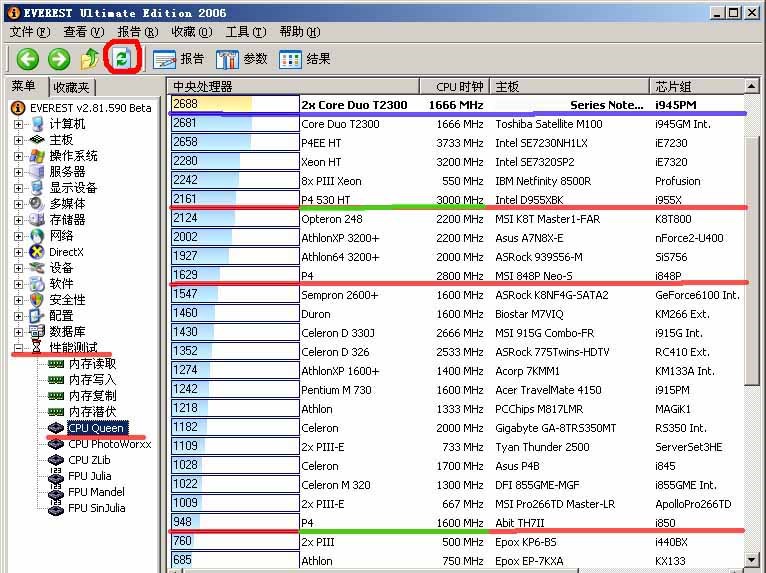Image resolution: width=766 pixels, height=573 pixels.
Task: Select the Pentium M 730 result row
Action: pyautogui.click(x=457, y=390)
